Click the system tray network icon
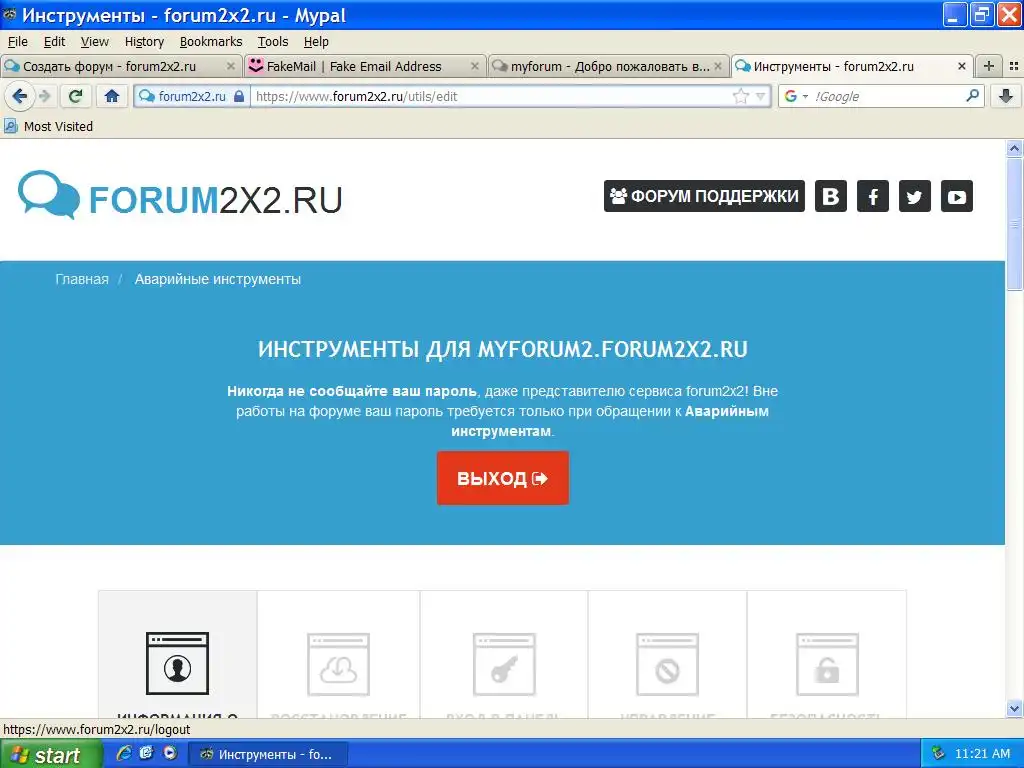Image resolution: width=1024 pixels, height=768 pixels. 938,754
